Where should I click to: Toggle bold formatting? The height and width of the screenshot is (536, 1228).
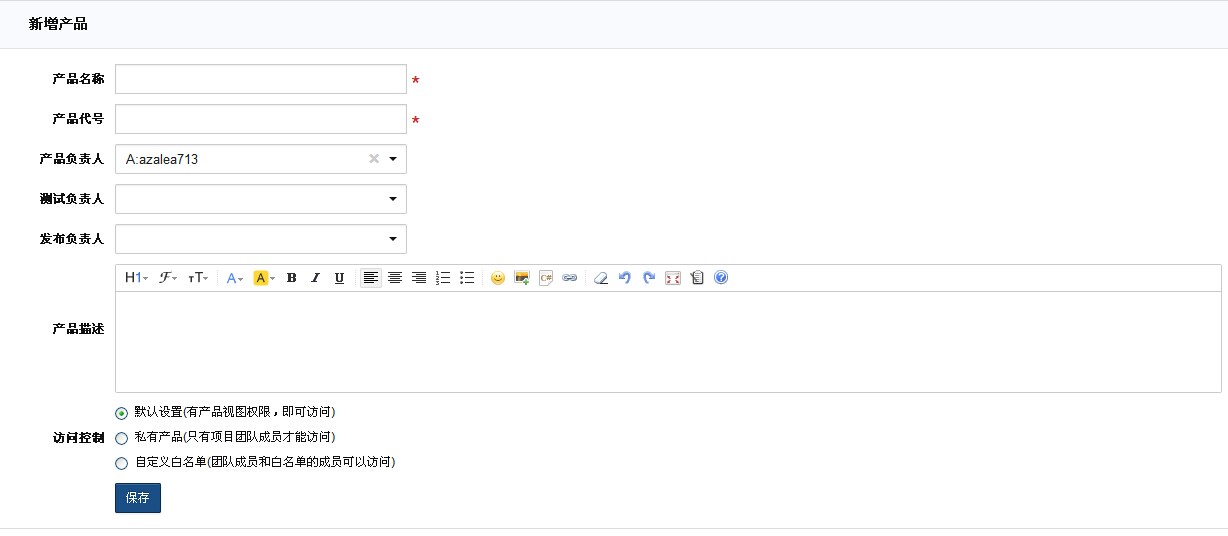click(291, 278)
